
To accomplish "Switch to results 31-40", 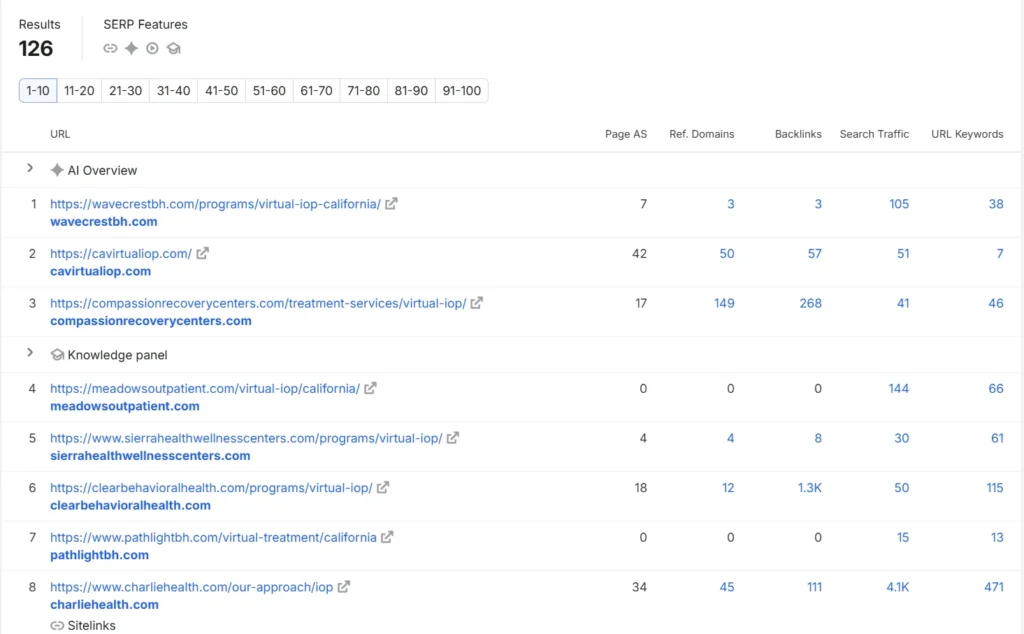I will tap(174, 91).
